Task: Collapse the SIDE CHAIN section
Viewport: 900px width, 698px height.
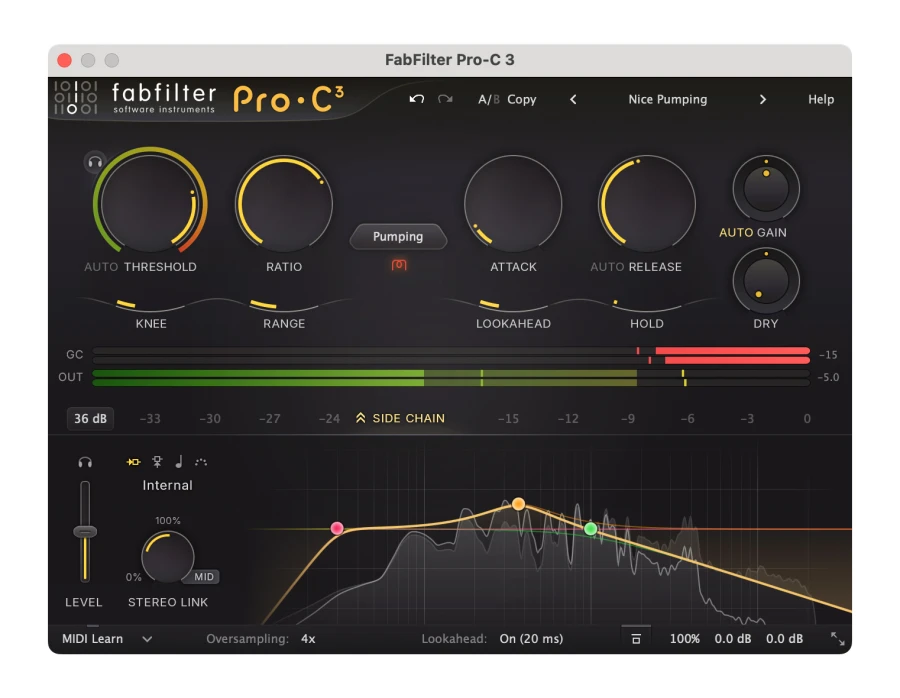Action: pos(400,418)
